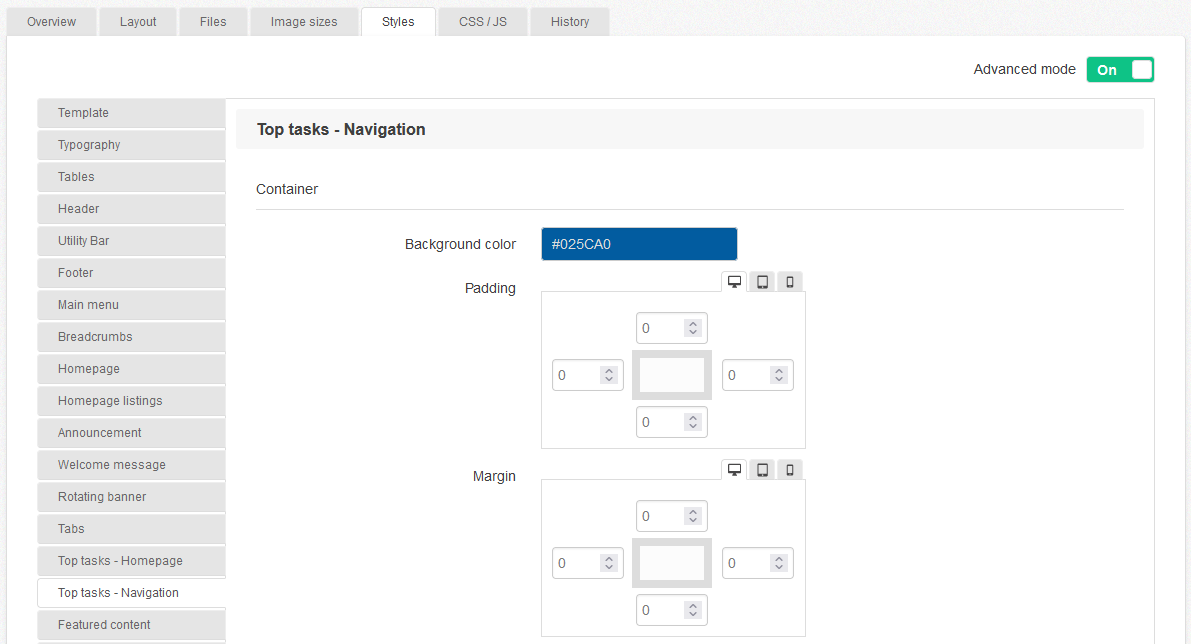Image resolution: width=1191 pixels, height=644 pixels.
Task: Increase top padding with stepper up arrow
Action: pyautogui.click(x=695, y=322)
